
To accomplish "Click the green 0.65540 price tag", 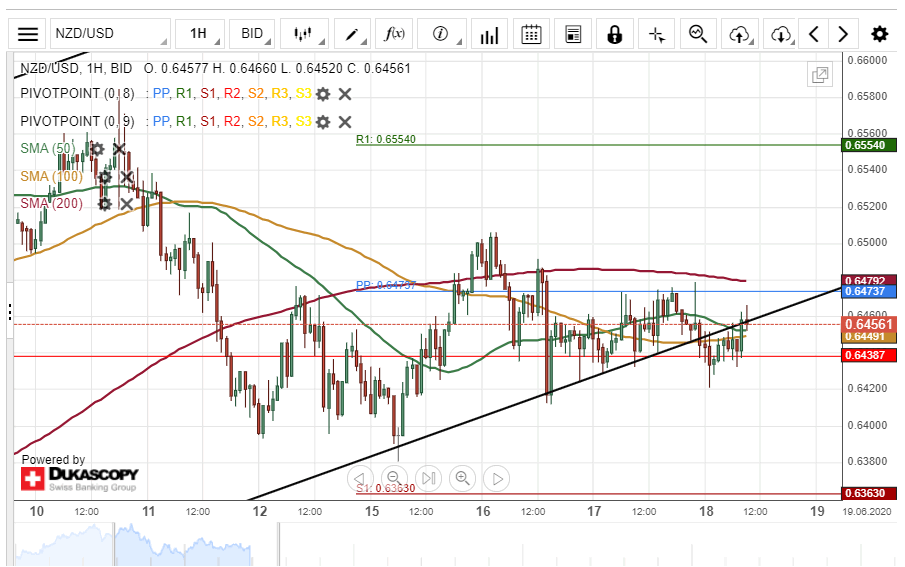I will point(869,146).
